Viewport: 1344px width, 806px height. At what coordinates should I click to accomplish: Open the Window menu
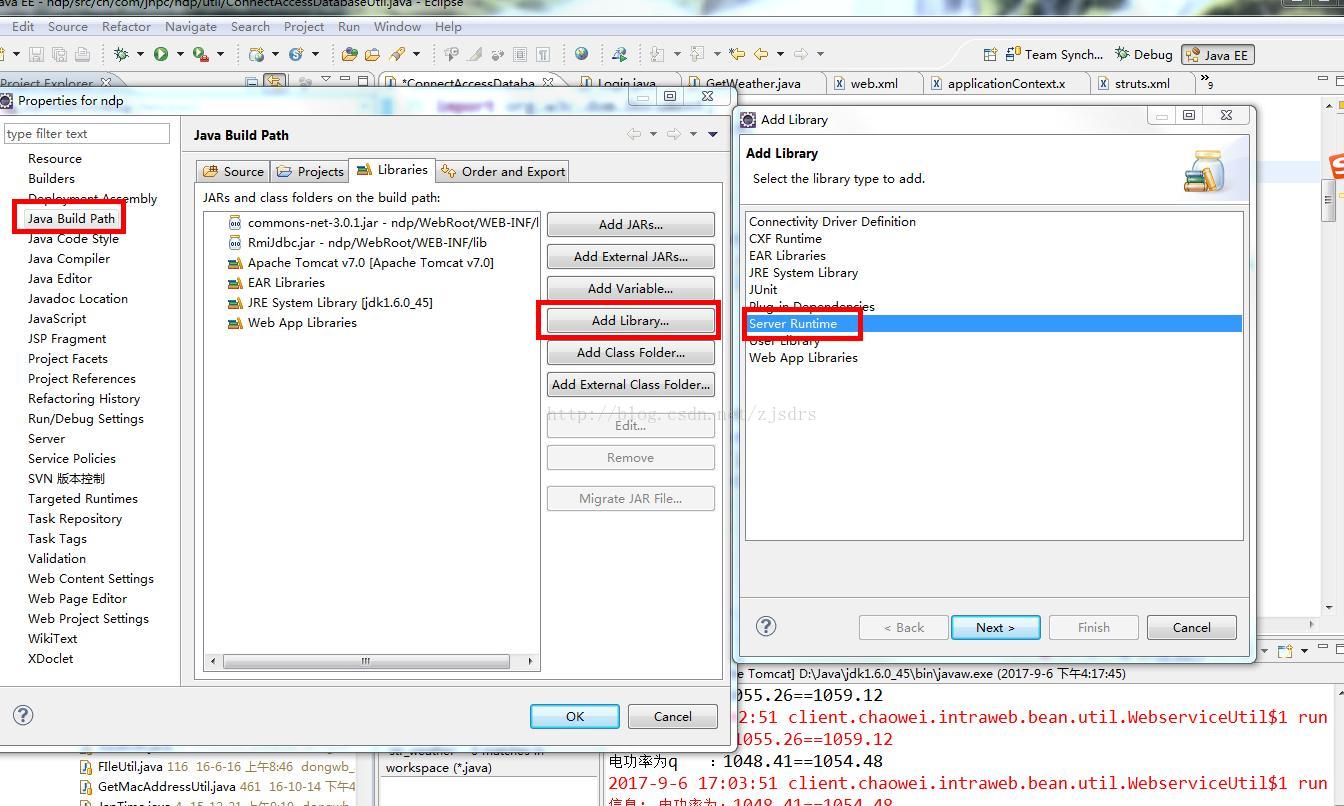pos(397,26)
